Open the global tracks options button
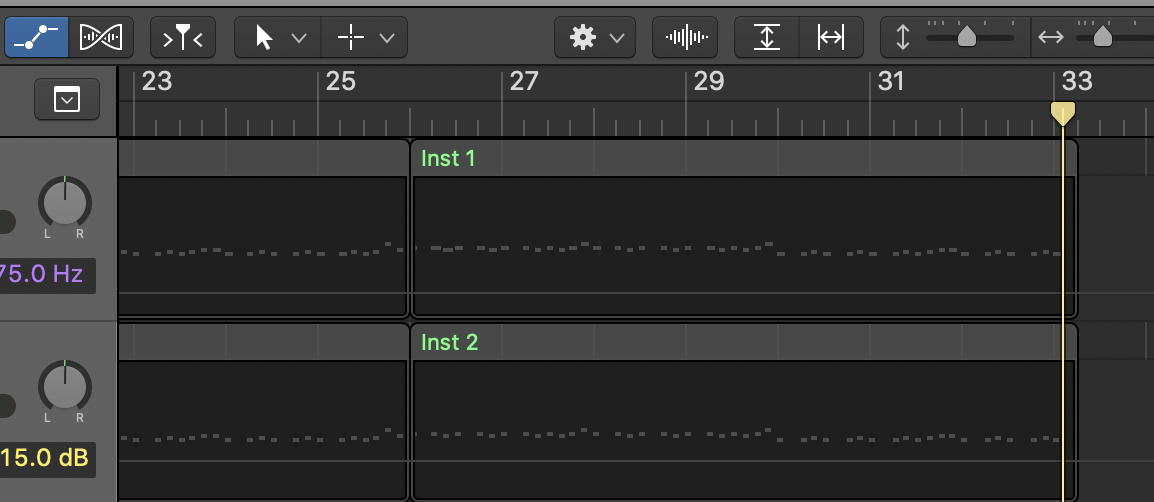1154x502 pixels. 67,99
